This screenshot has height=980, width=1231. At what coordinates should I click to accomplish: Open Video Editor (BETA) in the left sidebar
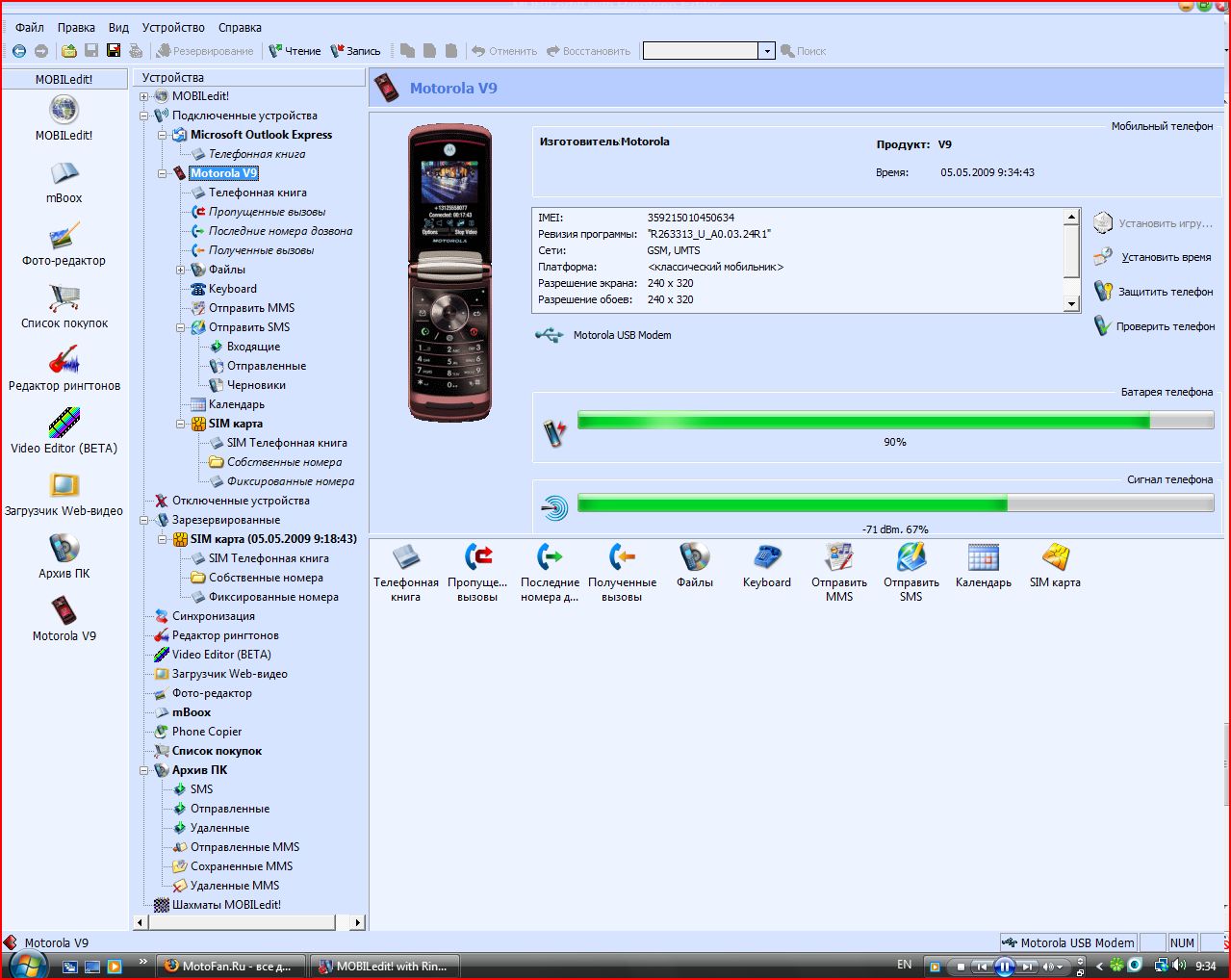click(64, 424)
